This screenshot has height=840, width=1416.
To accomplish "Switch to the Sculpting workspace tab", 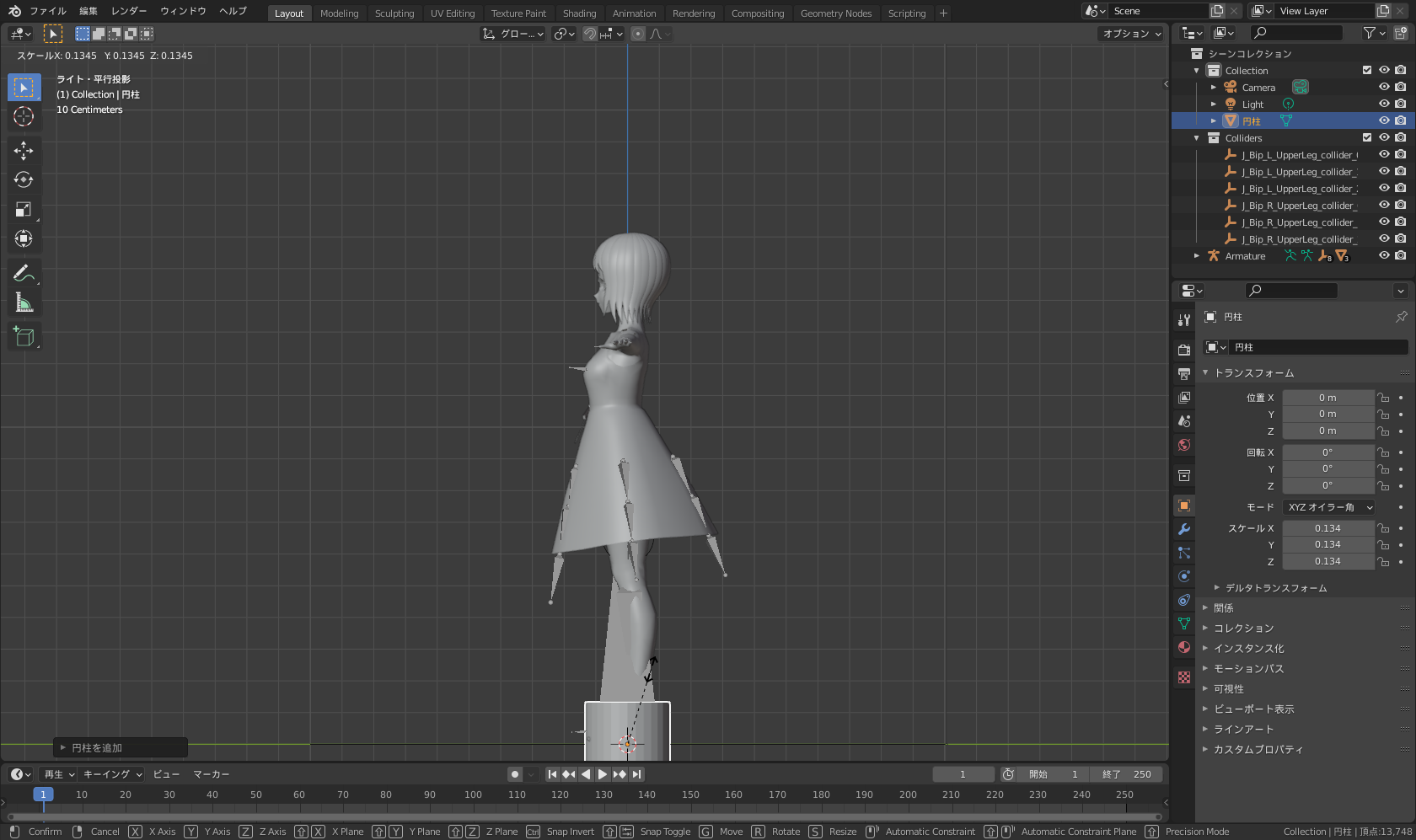I will click(394, 13).
